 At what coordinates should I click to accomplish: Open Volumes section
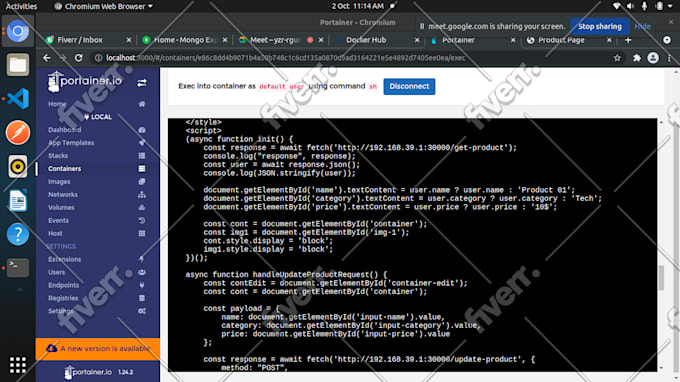coord(61,208)
